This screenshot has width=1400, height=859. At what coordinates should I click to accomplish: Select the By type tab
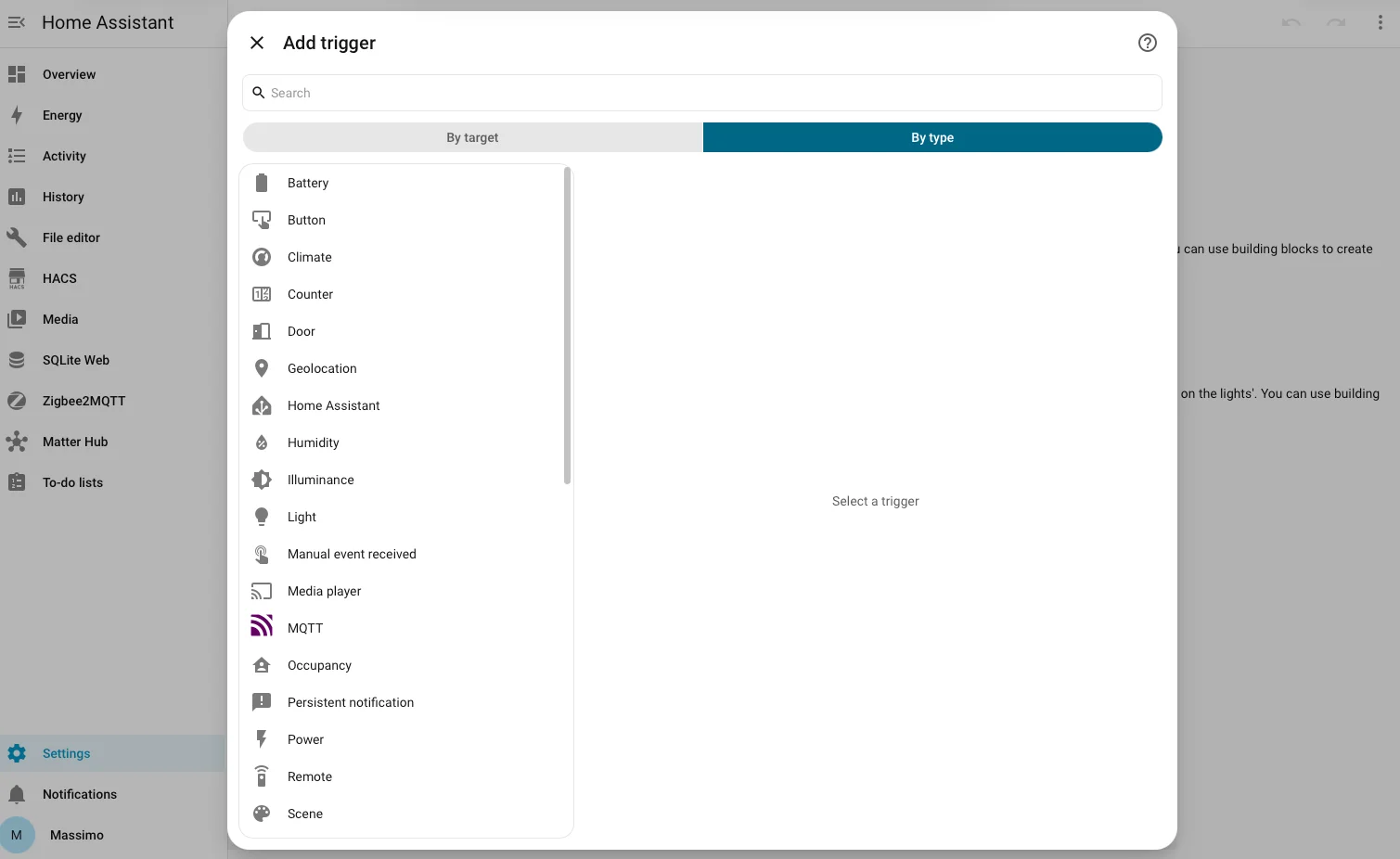coord(932,137)
